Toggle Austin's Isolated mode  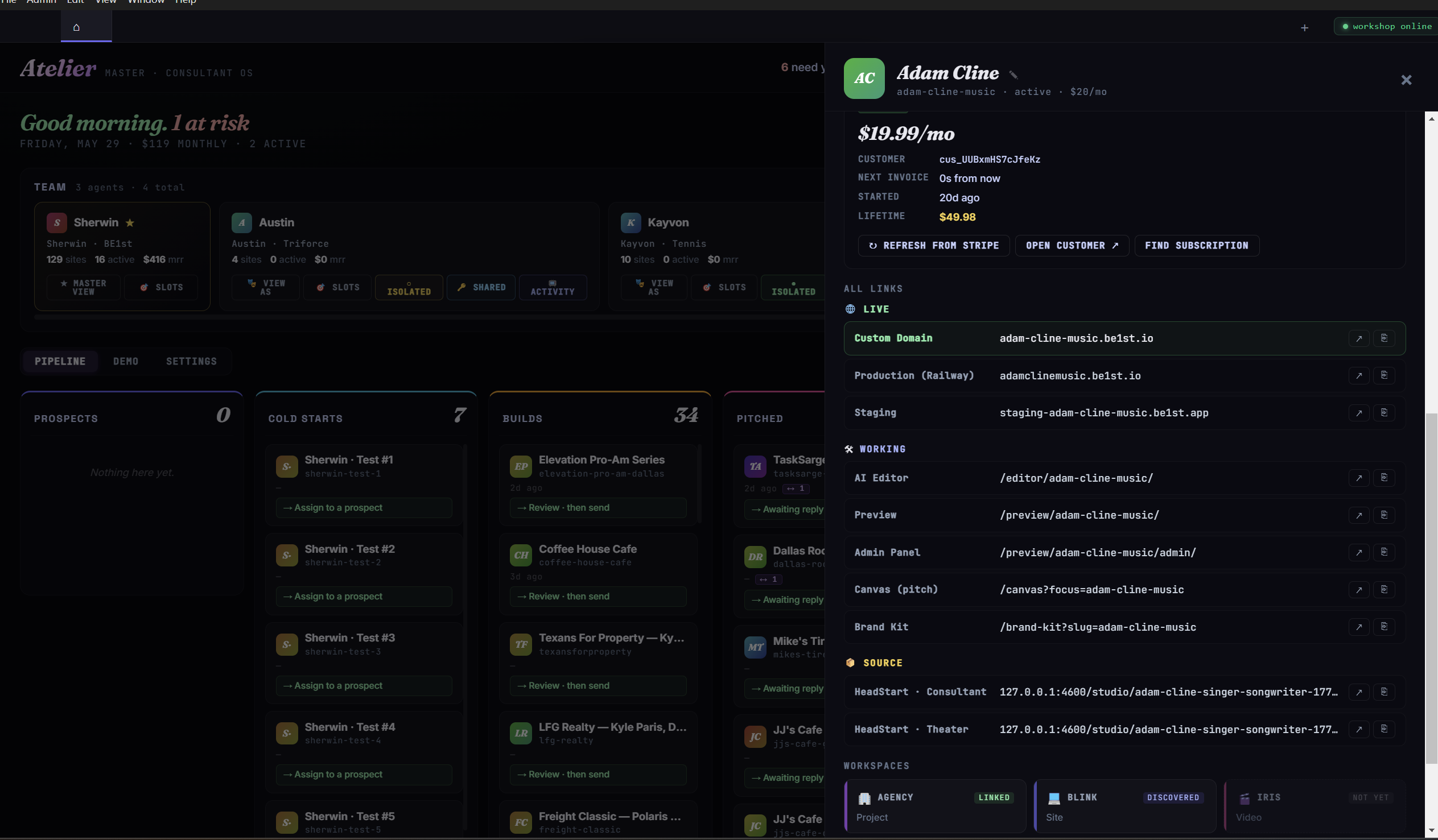point(409,287)
